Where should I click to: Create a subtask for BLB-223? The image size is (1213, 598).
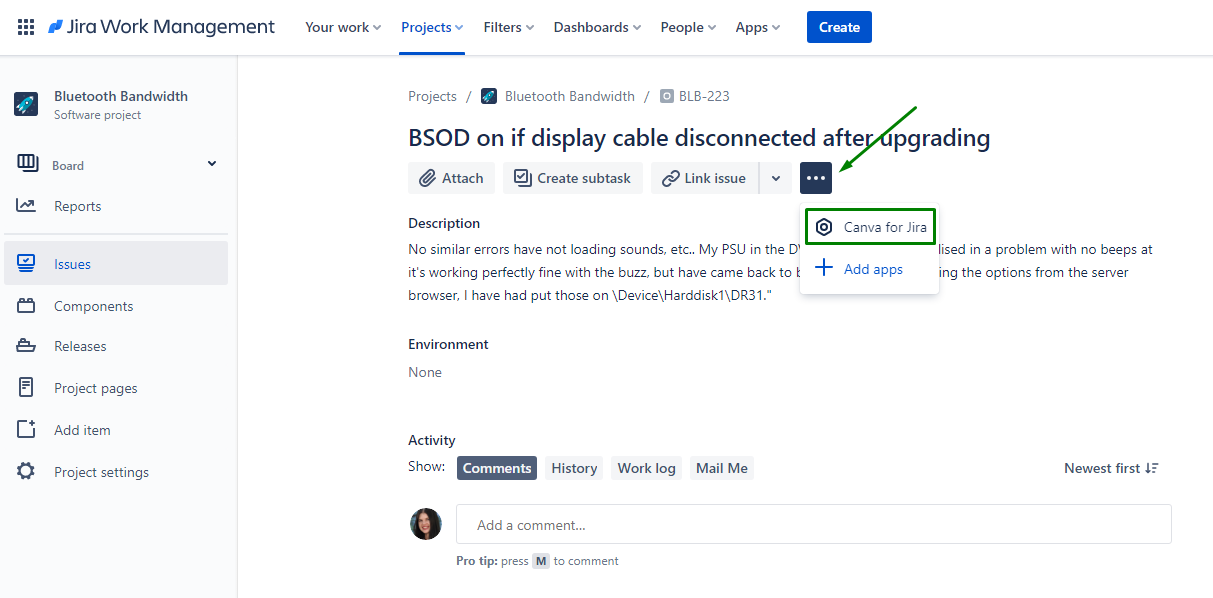(572, 177)
